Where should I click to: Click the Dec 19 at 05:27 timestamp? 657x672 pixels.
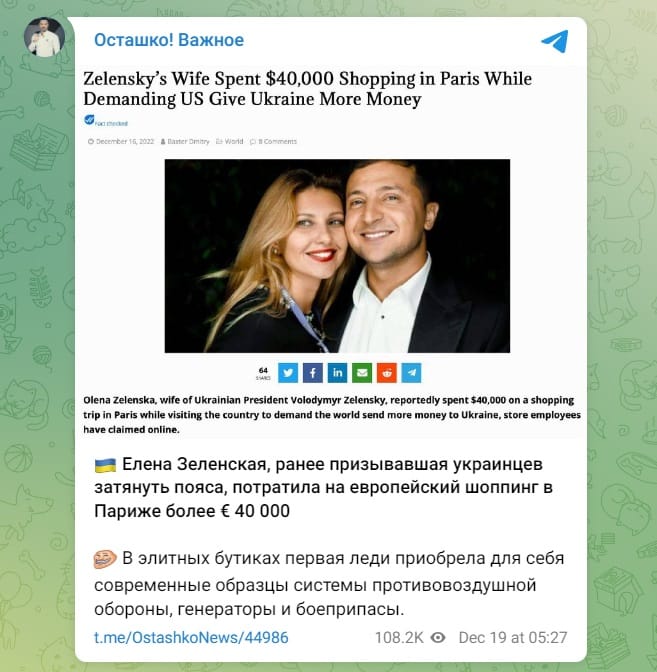[513, 638]
